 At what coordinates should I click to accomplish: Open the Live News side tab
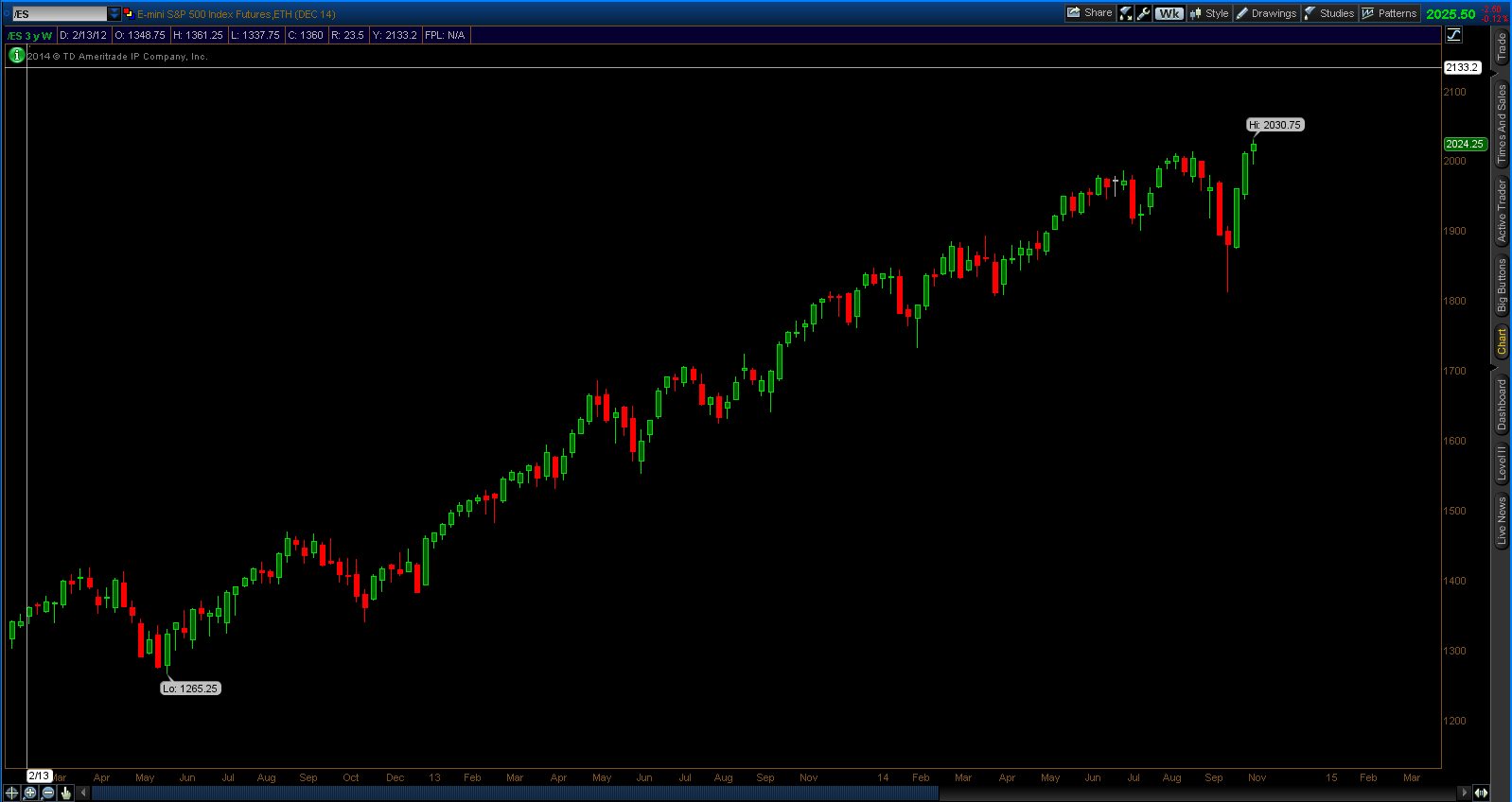1502,520
